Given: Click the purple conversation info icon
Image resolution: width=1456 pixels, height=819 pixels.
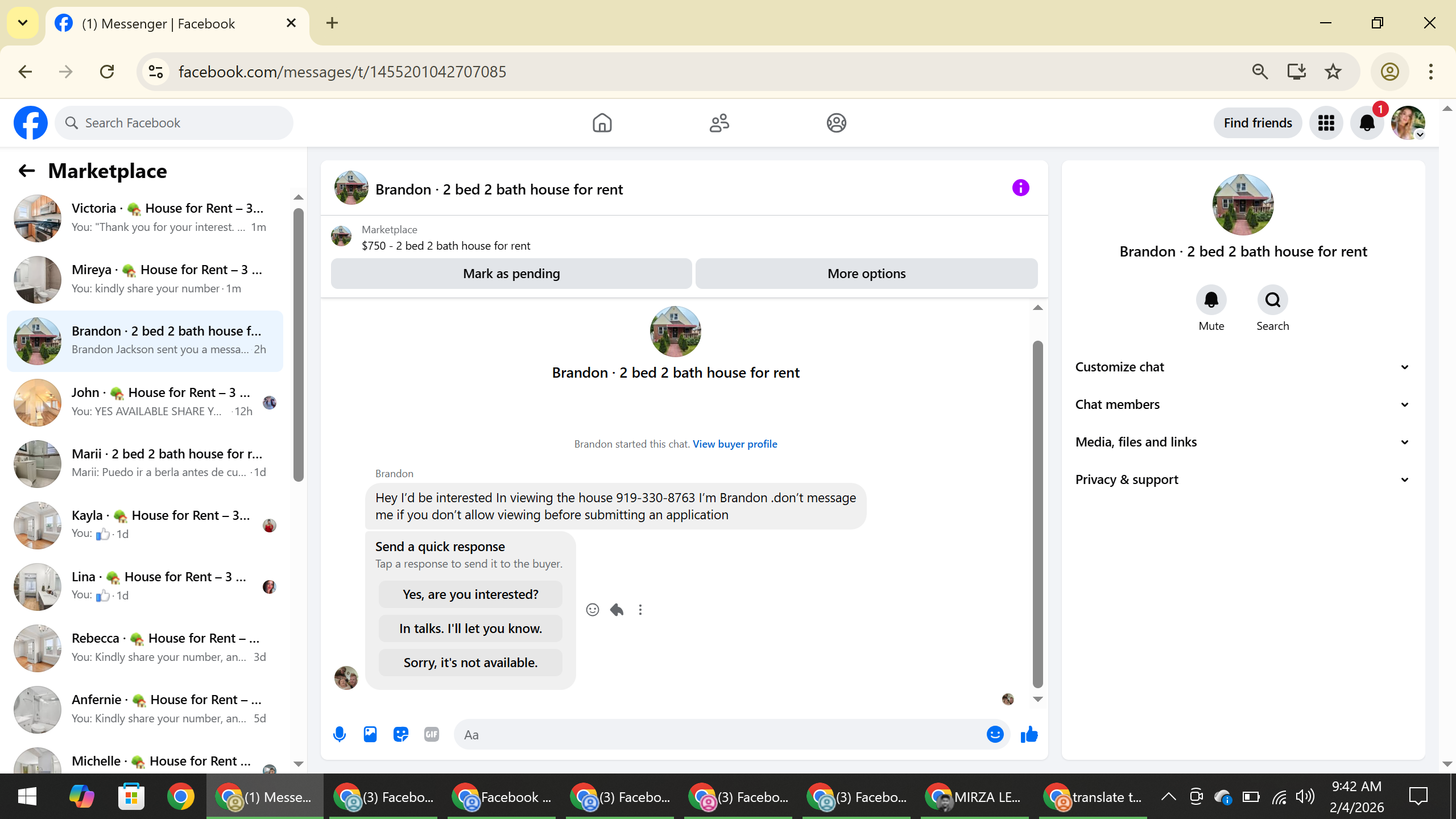Looking at the screenshot, I should [1021, 188].
